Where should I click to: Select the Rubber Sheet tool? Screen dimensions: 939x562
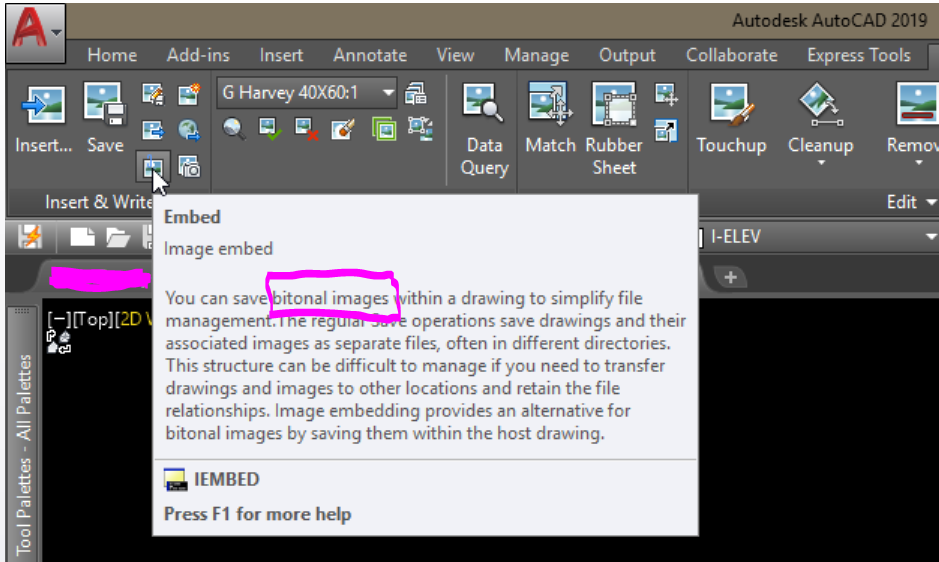click(x=614, y=130)
